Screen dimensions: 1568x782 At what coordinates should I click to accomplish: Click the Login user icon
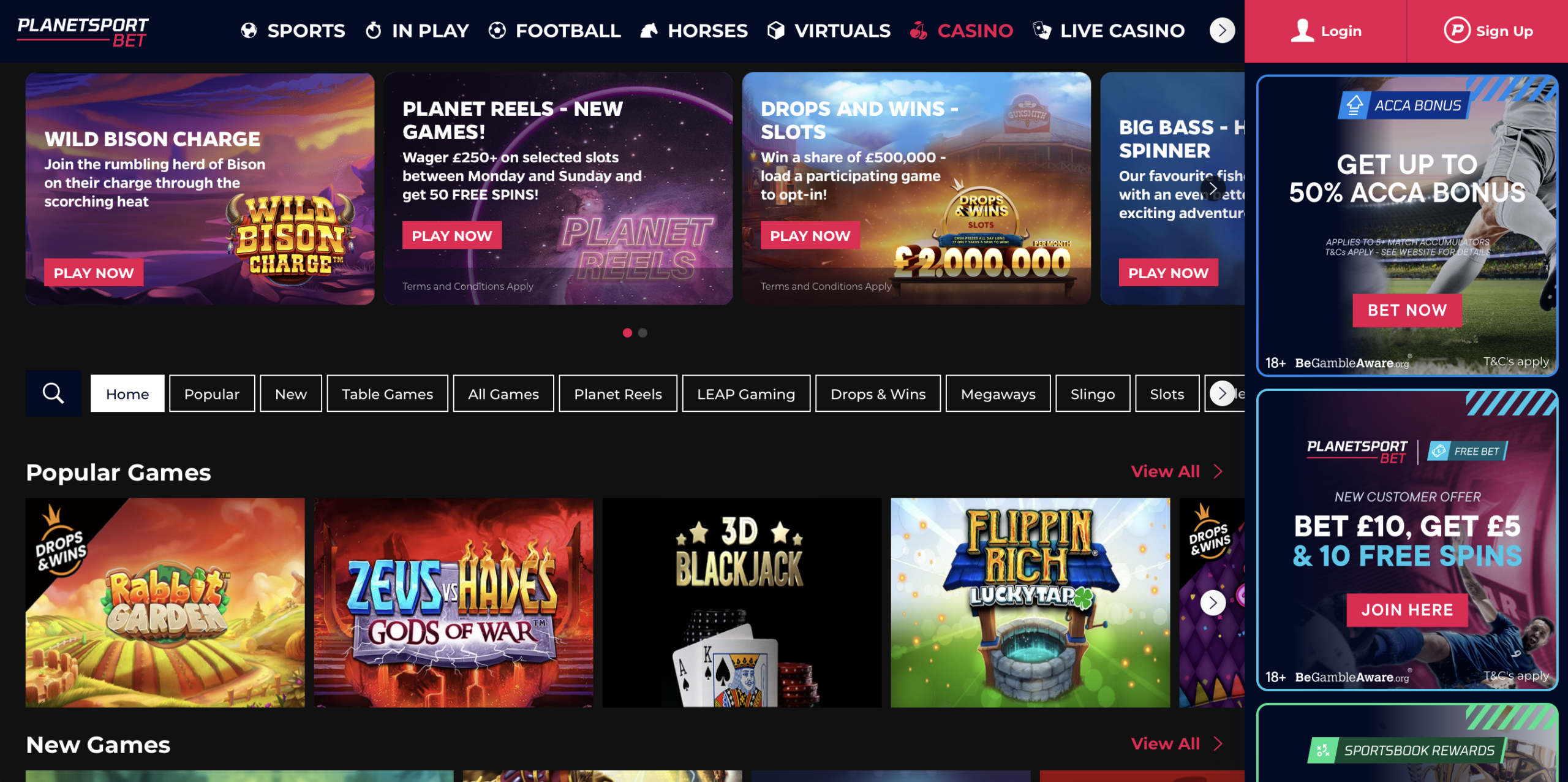click(1302, 31)
